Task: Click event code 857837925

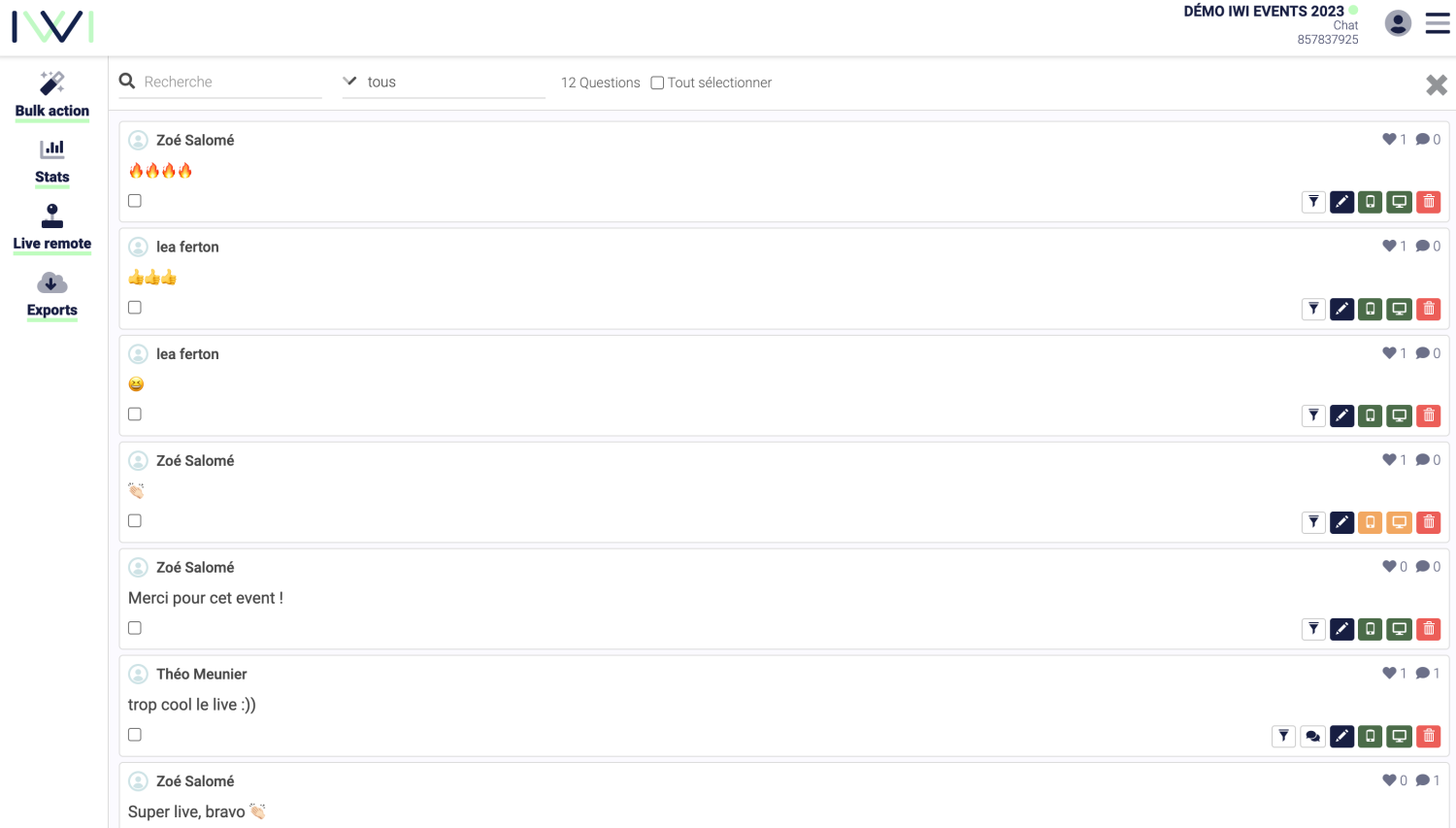Action: [x=1328, y=40]
